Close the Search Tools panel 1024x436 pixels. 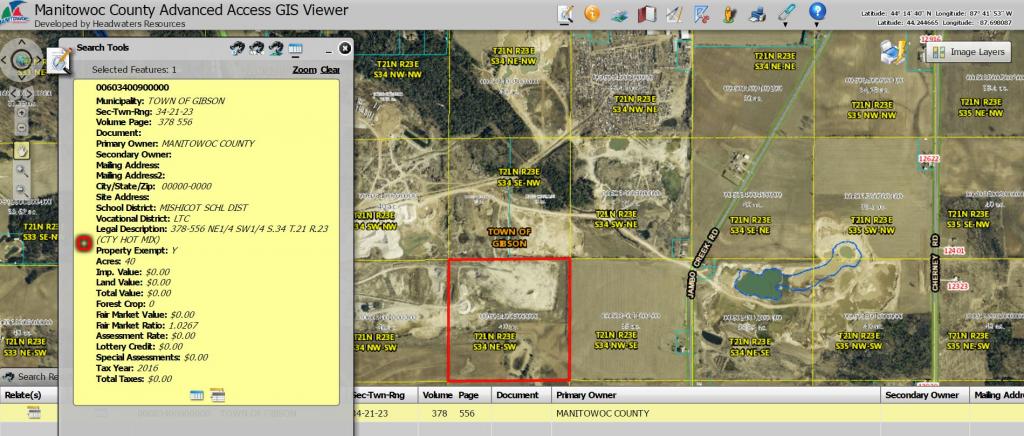[345, 48]
